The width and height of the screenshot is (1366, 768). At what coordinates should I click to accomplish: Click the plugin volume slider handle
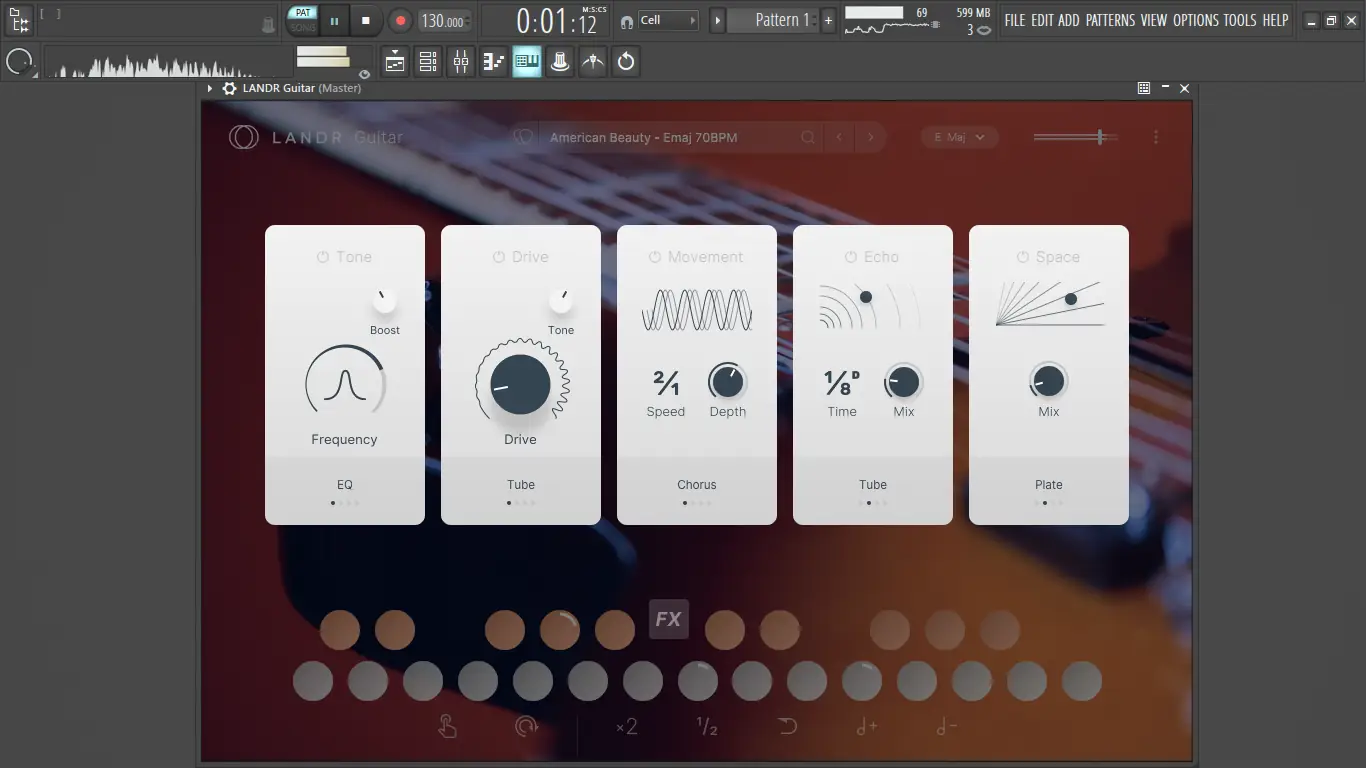pos(1100,137)
